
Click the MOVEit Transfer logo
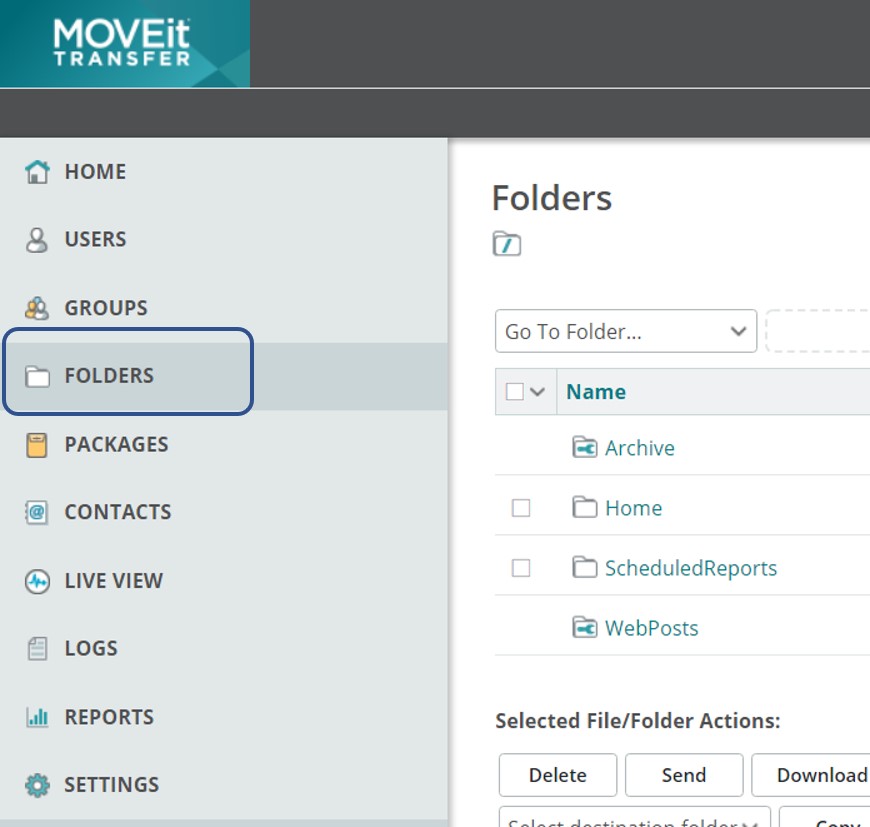(x=124, y=43)
